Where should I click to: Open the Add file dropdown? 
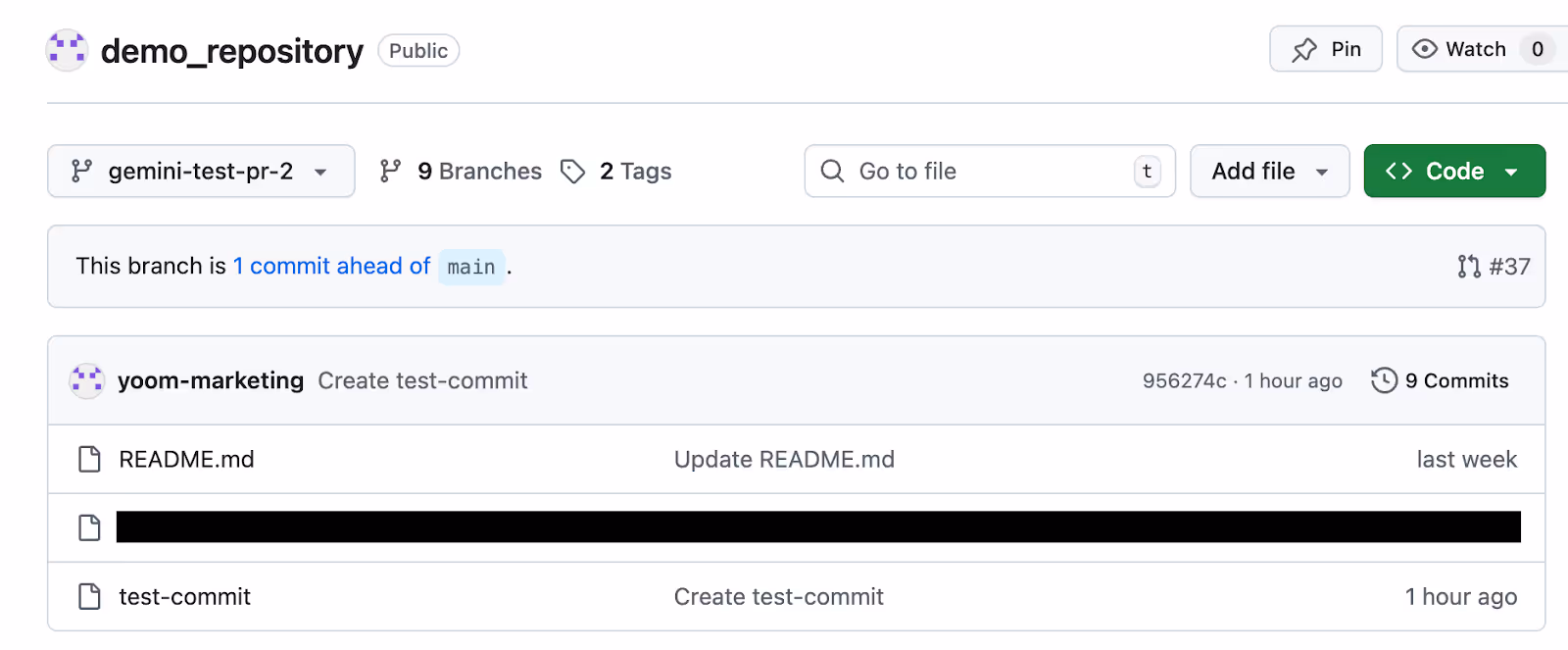point(1270,171)
